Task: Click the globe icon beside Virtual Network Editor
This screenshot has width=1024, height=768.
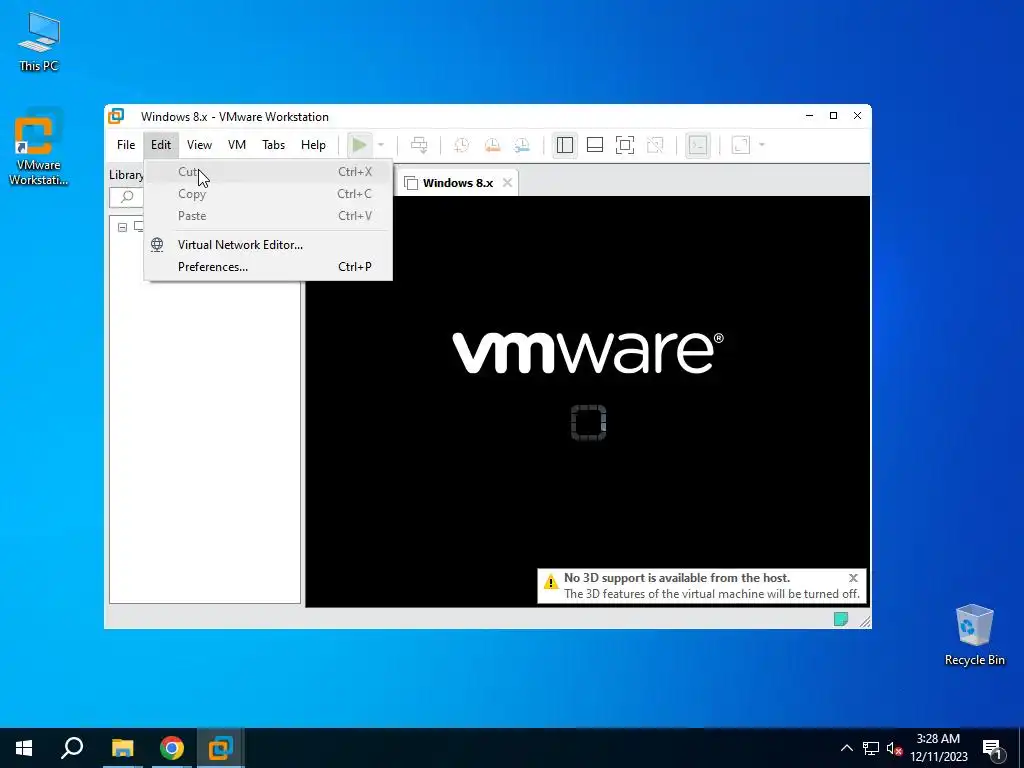Action: coord(157,244)
